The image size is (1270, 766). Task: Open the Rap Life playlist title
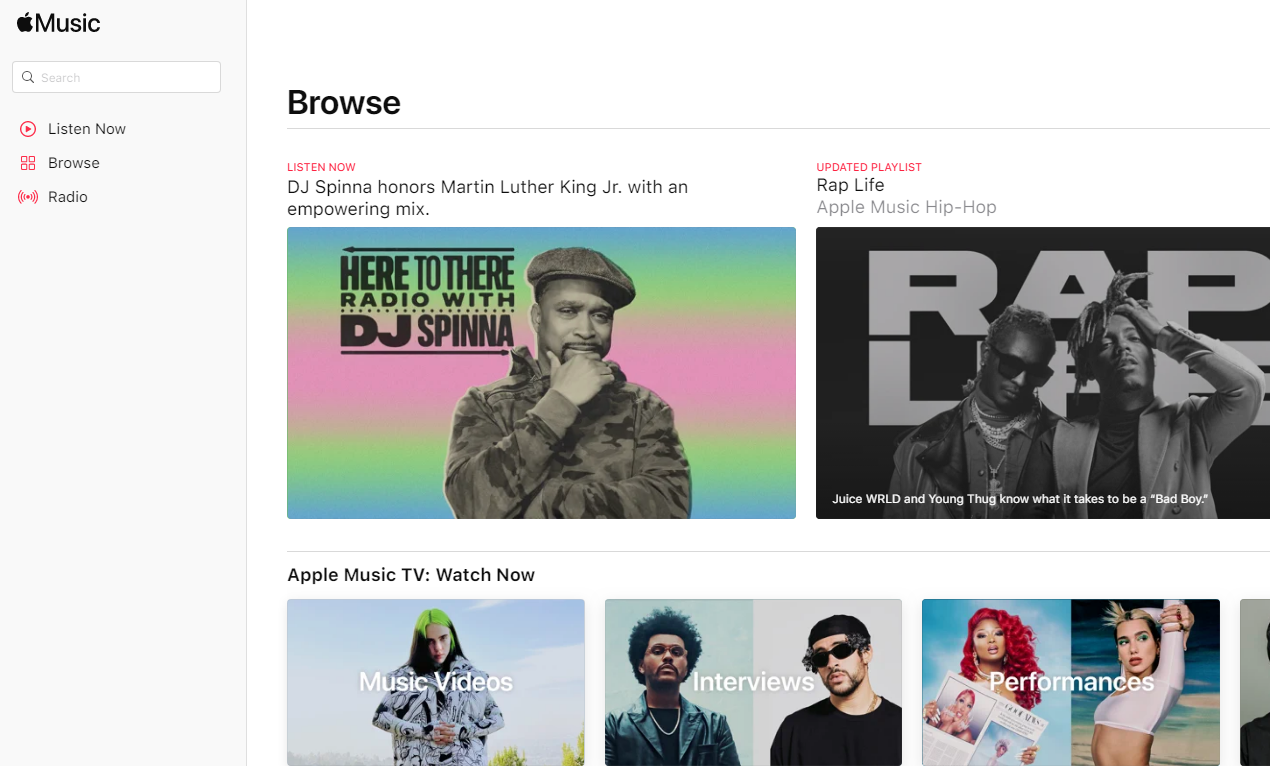850,185
